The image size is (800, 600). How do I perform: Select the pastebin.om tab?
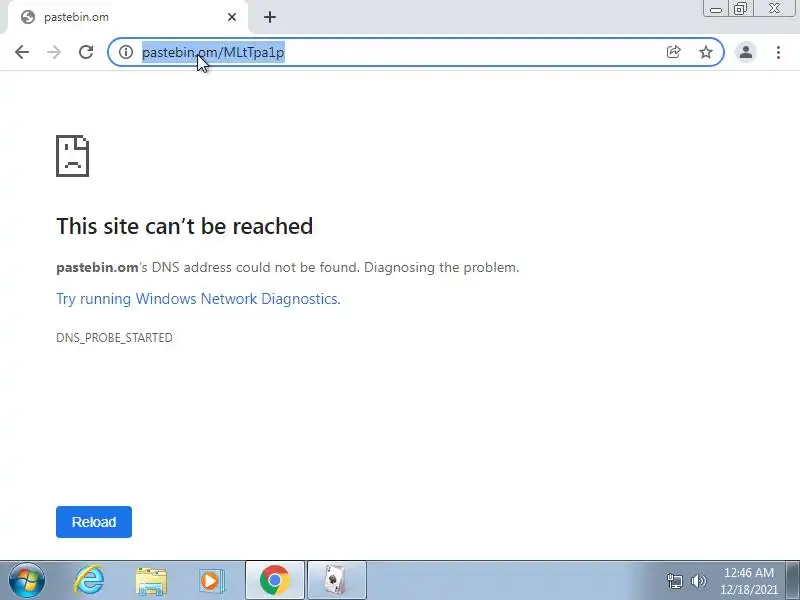coord(128,17)
